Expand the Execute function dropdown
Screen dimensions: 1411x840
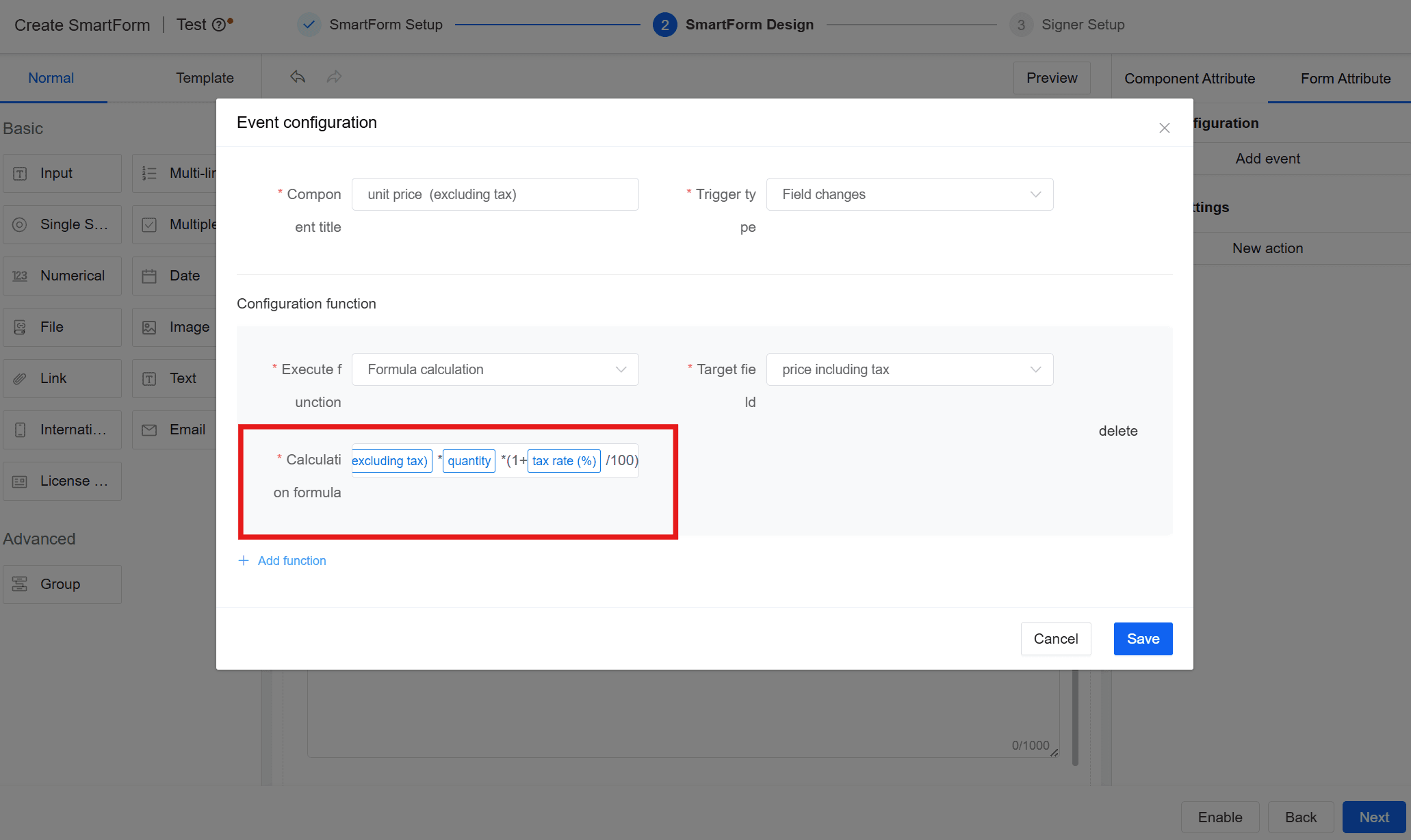[x=495, y=369]
